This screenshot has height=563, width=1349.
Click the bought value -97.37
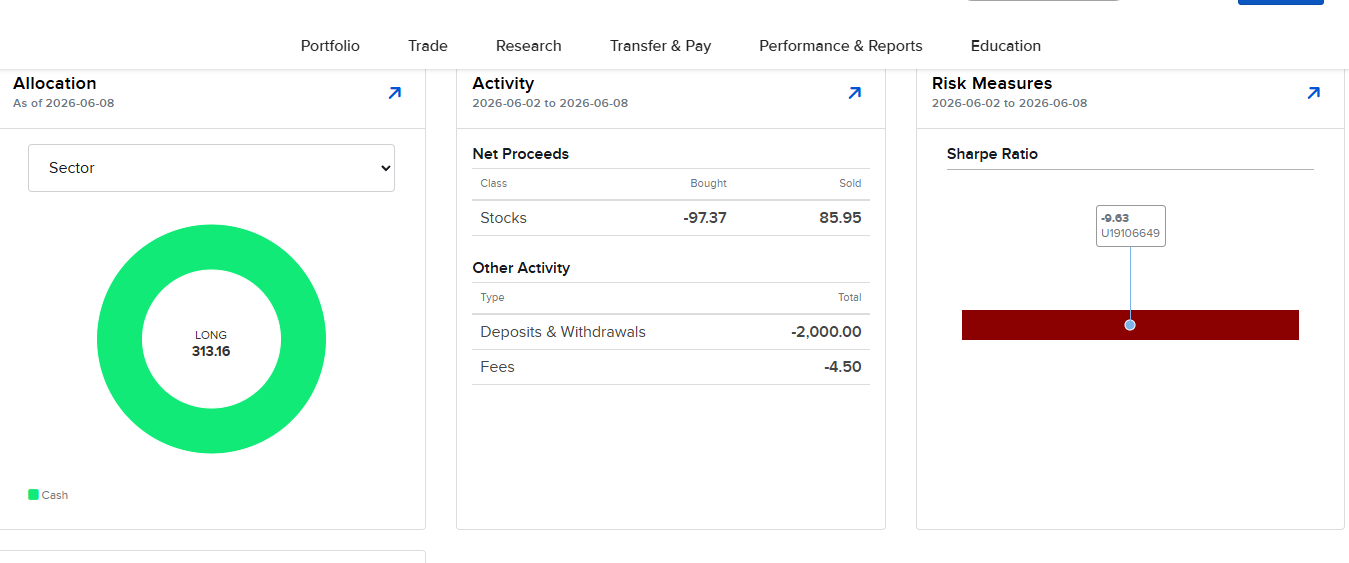click(705, 218)
